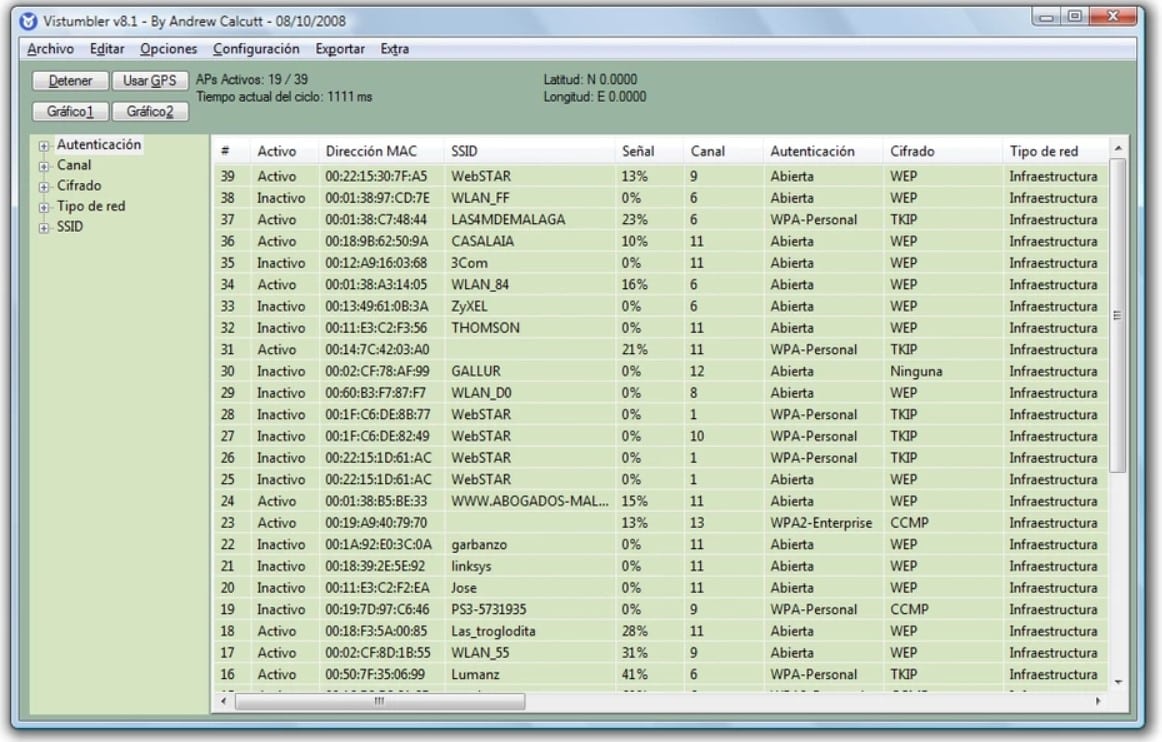Select the WLAN_55 network row
Screen dimensions: 1162x742
pyautogui.click(x=661, y=652)
